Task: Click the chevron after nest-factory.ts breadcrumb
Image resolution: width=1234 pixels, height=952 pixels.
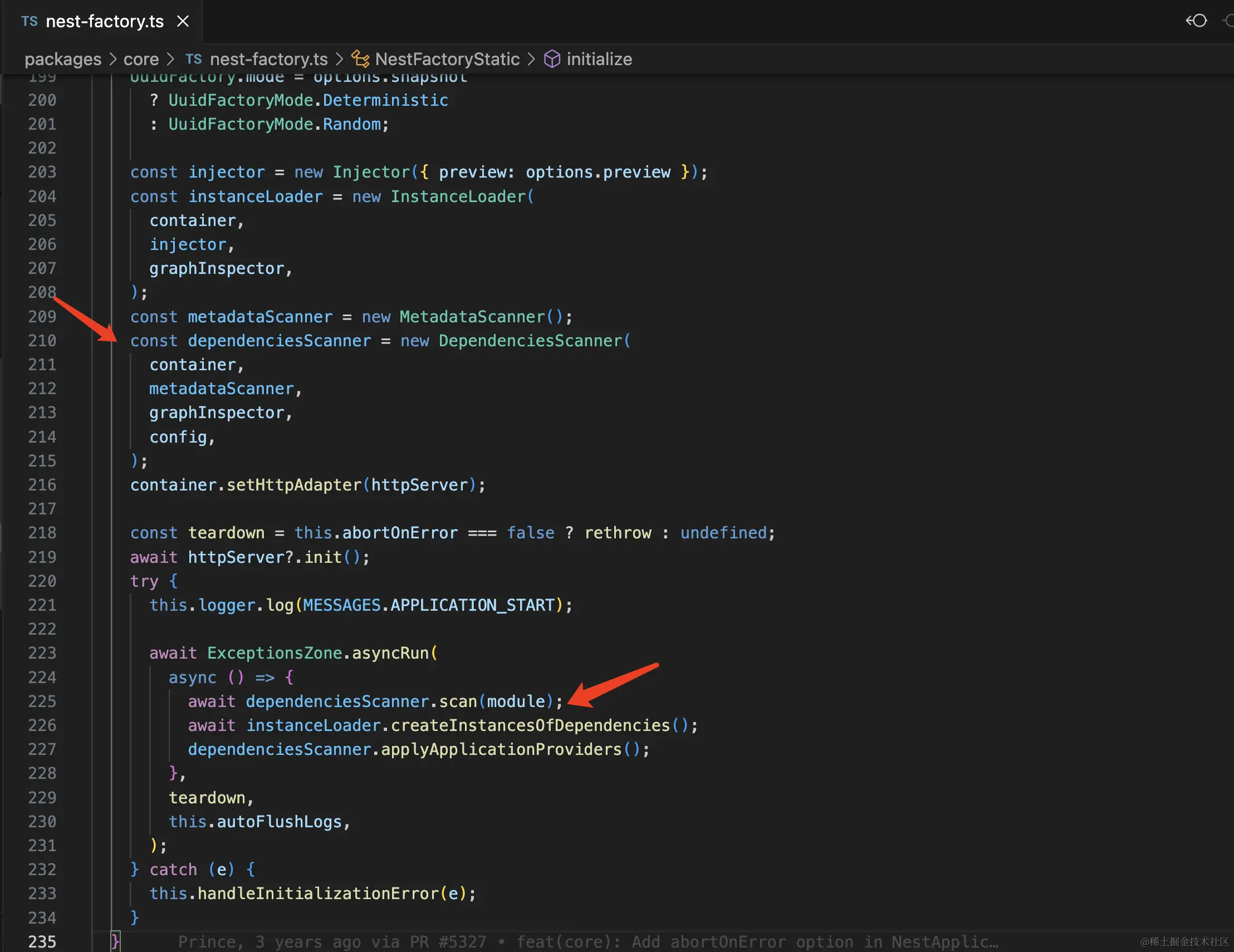Action: (339, 60)
